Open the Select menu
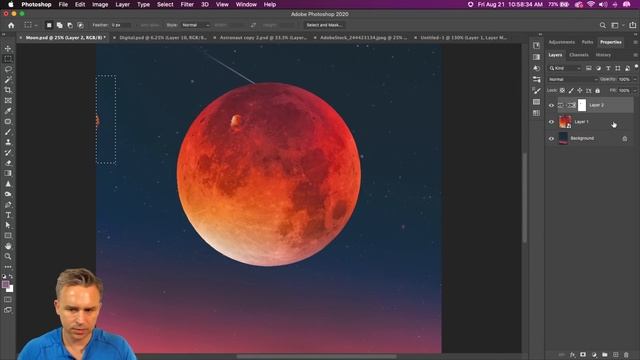 pyautogui.click(x=165, y=4)
